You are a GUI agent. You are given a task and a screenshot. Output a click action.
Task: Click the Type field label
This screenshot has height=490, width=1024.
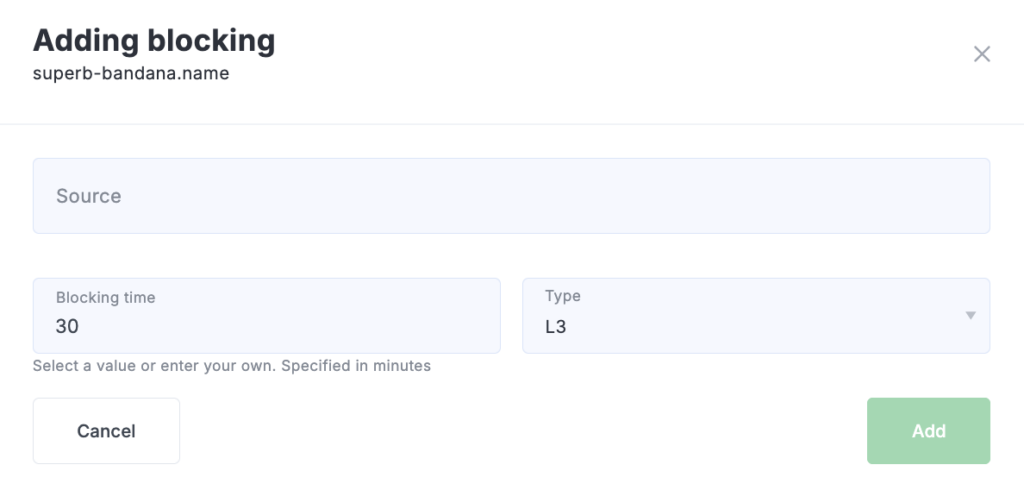(563, 296)
